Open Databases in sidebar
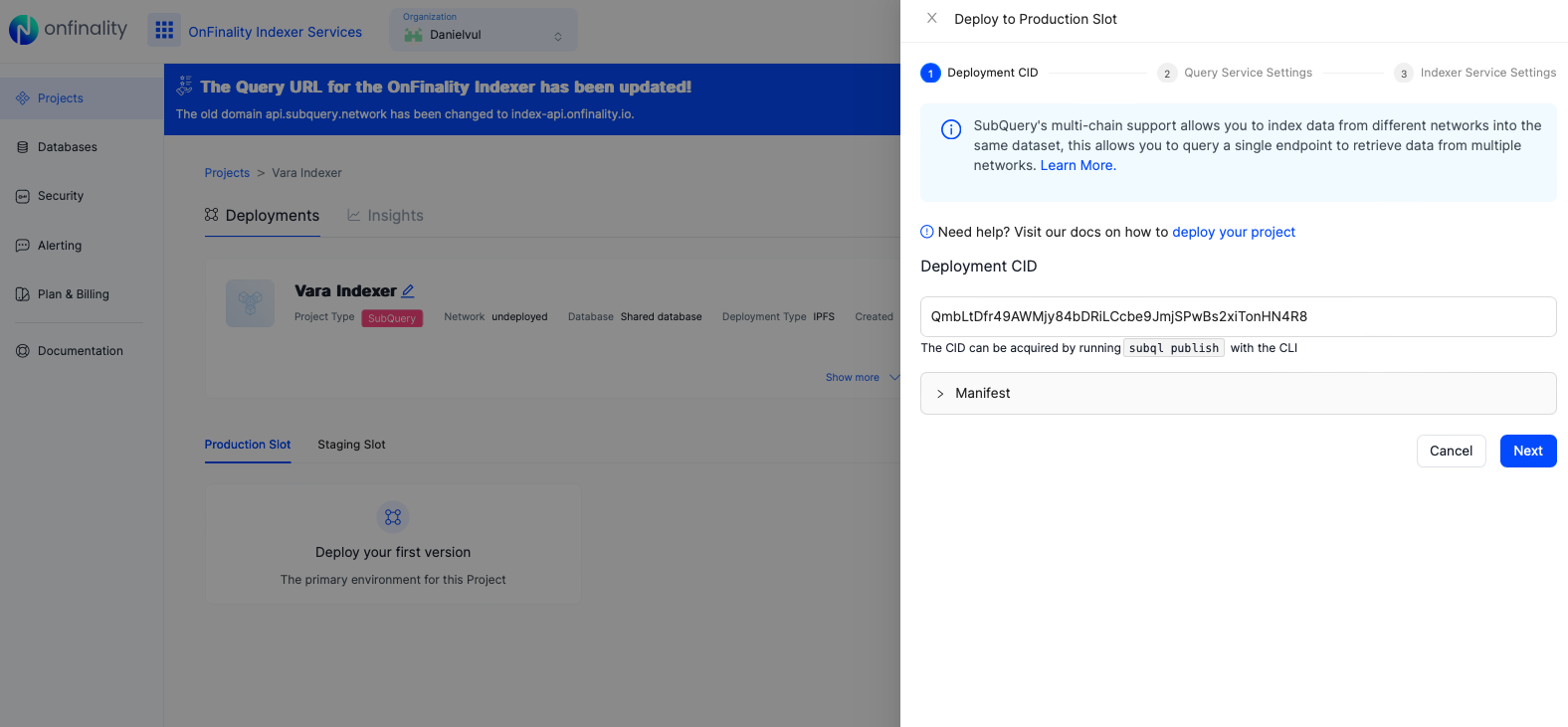Viewport: 1568px width, 727px height. click(x=82, y=147)
